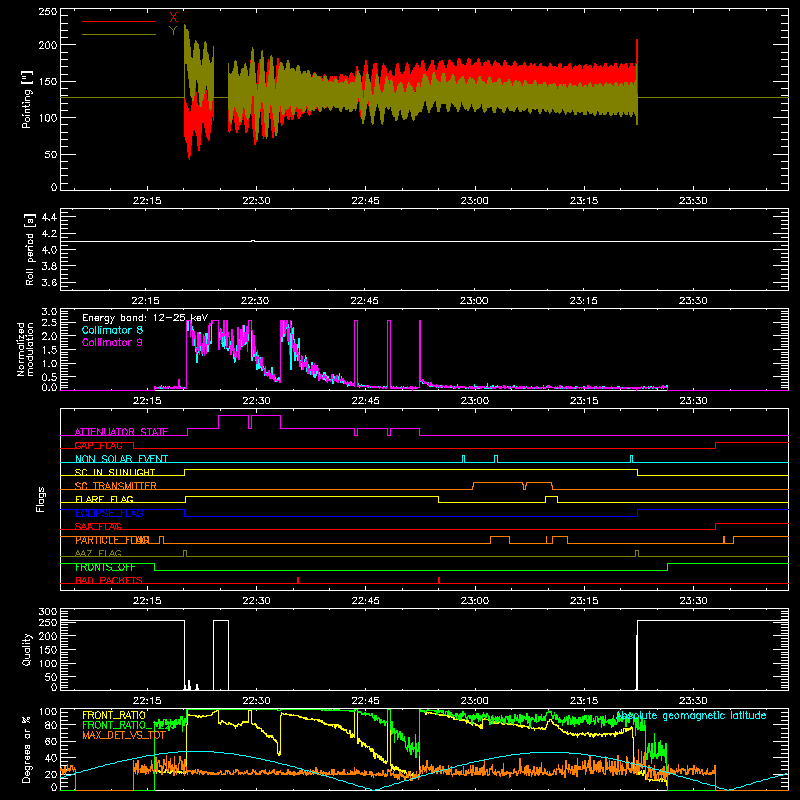Click the 'SAA_FLAG' flag label

pyautogui.click(x=98, y=526)
